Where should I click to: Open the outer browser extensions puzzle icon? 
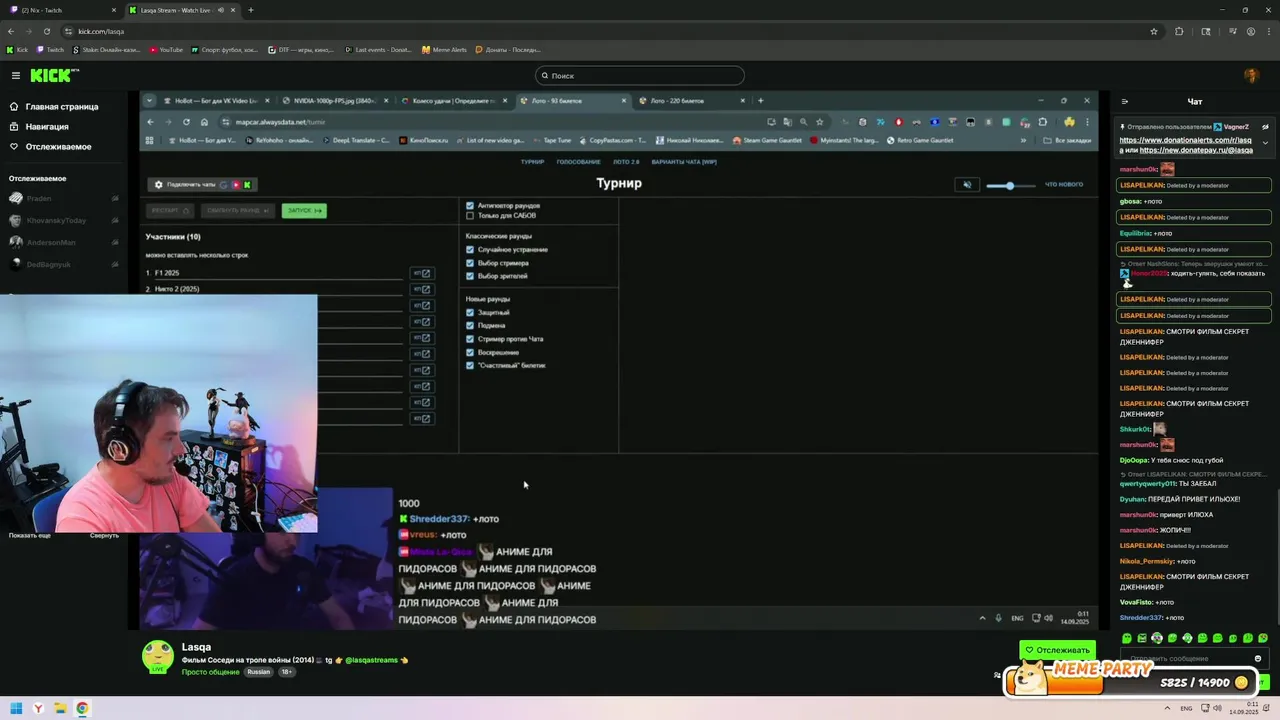click(x=1179, y=31)
